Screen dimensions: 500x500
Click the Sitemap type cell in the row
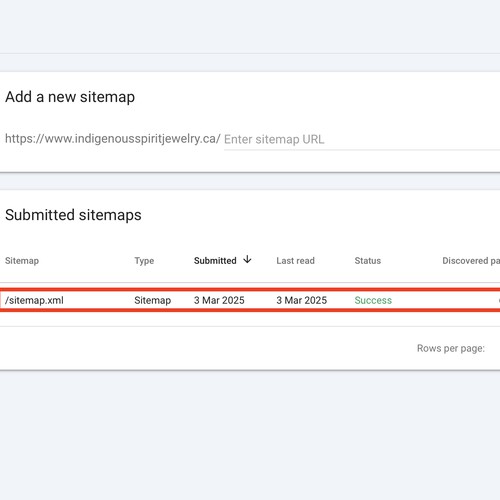coord(153,300)
